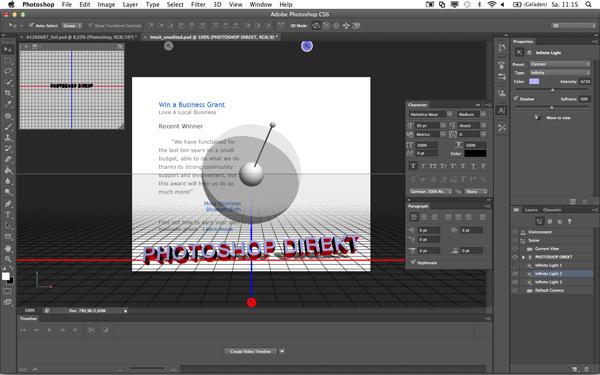Toggle the Hyphenate checkbox
Viewport: 600px width, 375px height.
click(x=413, y=262)
